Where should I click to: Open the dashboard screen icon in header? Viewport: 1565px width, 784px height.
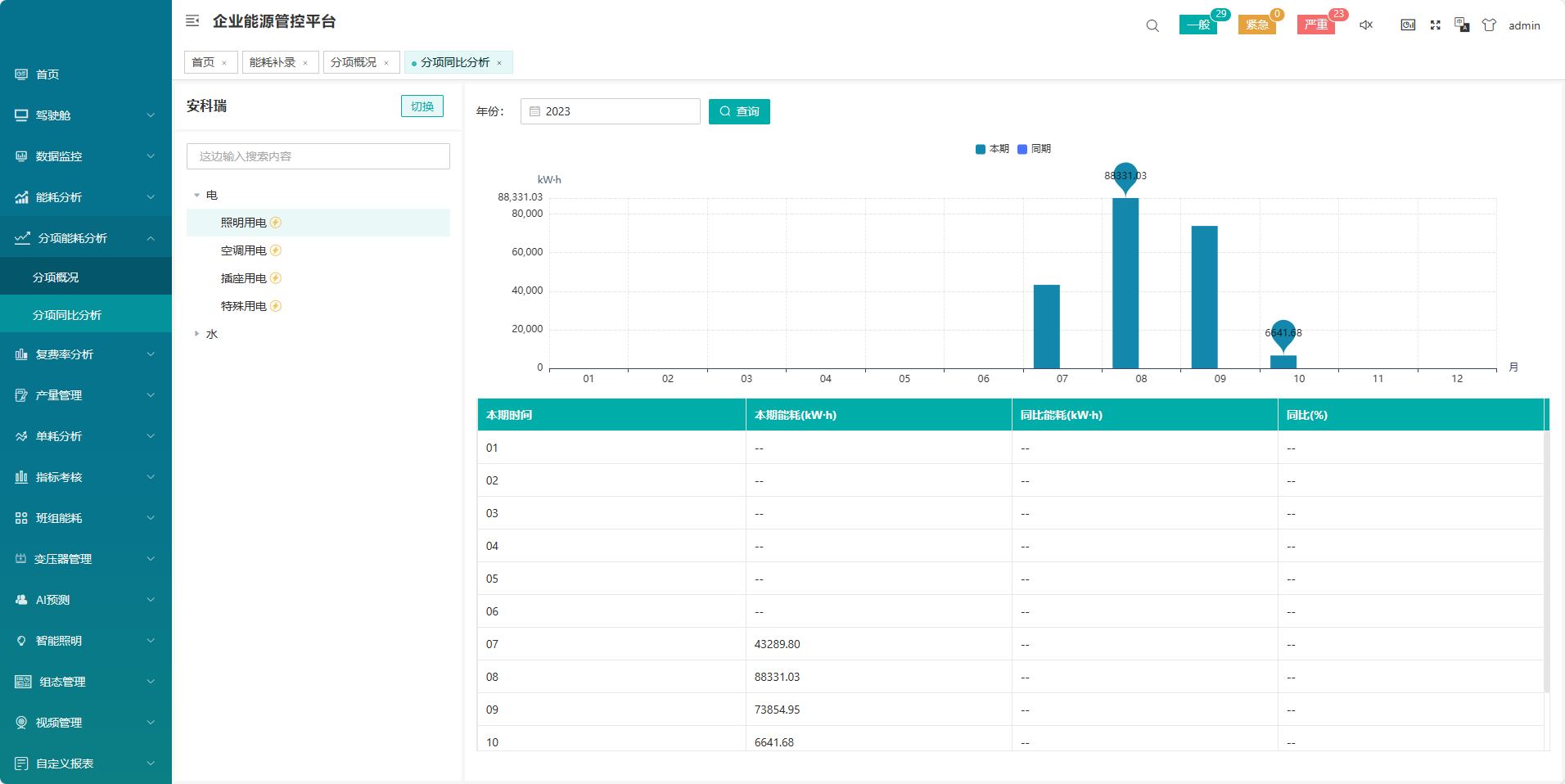(1408, 25)
